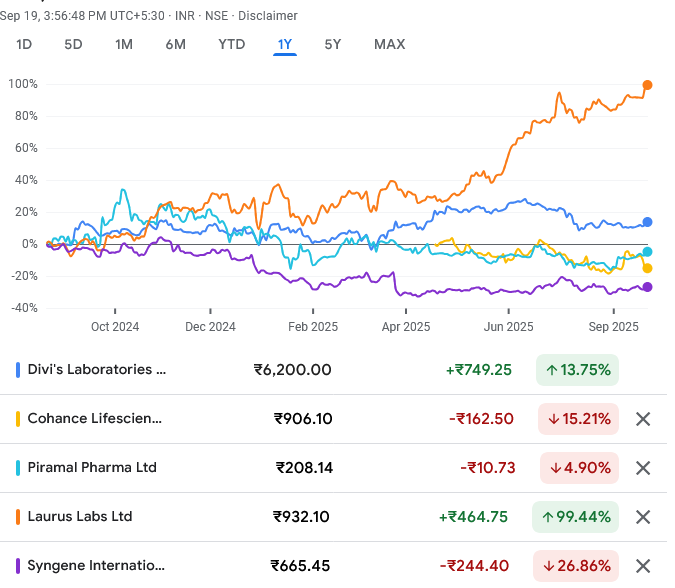Click Laurus Labs 99.44% gain badge

(575, 517)
